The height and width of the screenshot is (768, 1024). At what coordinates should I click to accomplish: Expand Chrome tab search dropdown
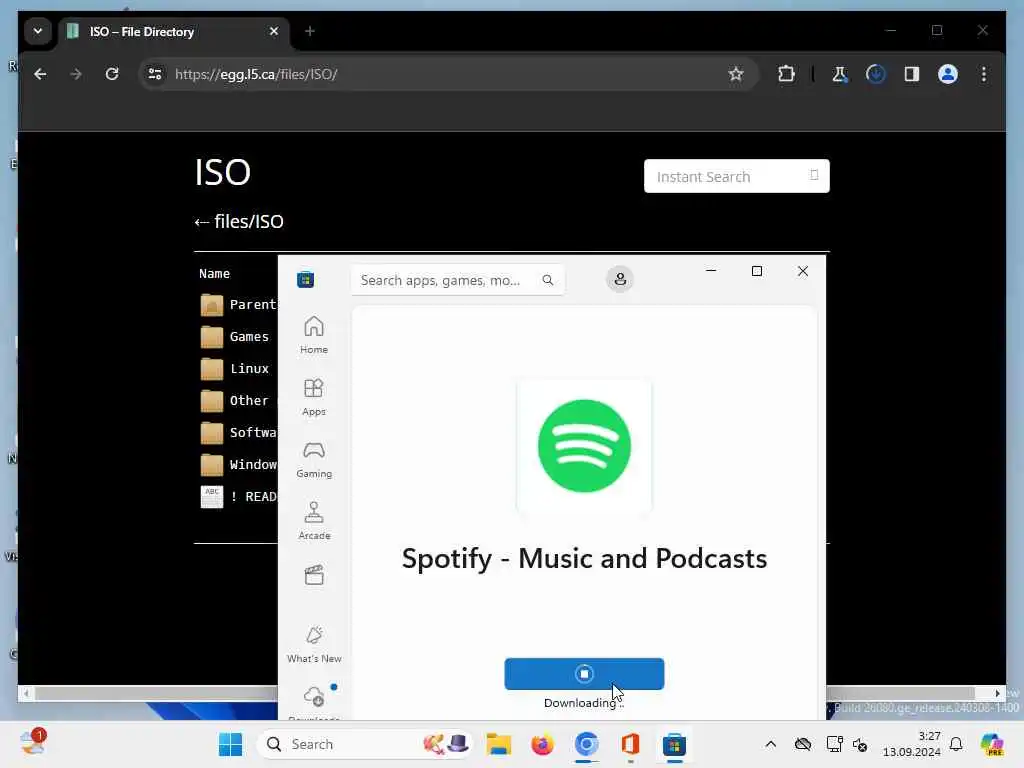point(38,31)
